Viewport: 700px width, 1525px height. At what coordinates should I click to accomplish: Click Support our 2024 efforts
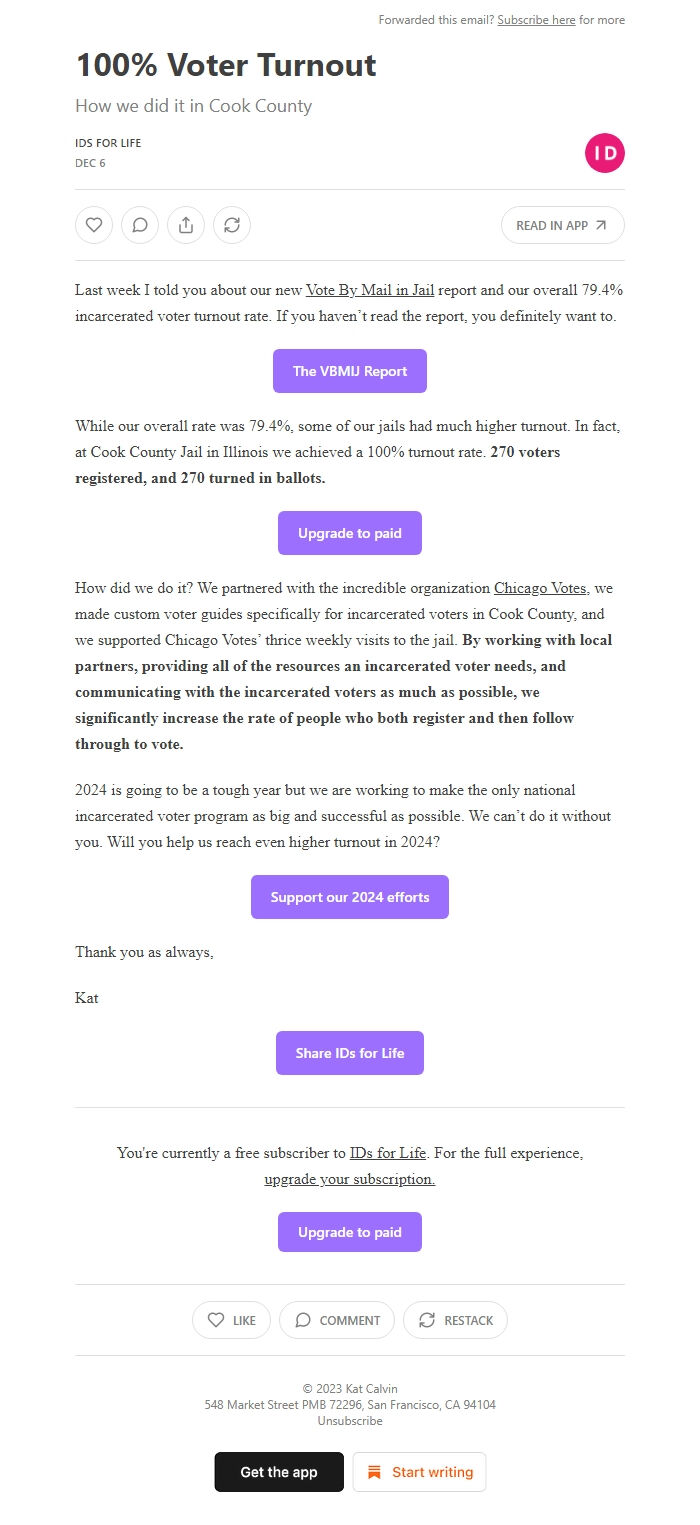(349, 897)
